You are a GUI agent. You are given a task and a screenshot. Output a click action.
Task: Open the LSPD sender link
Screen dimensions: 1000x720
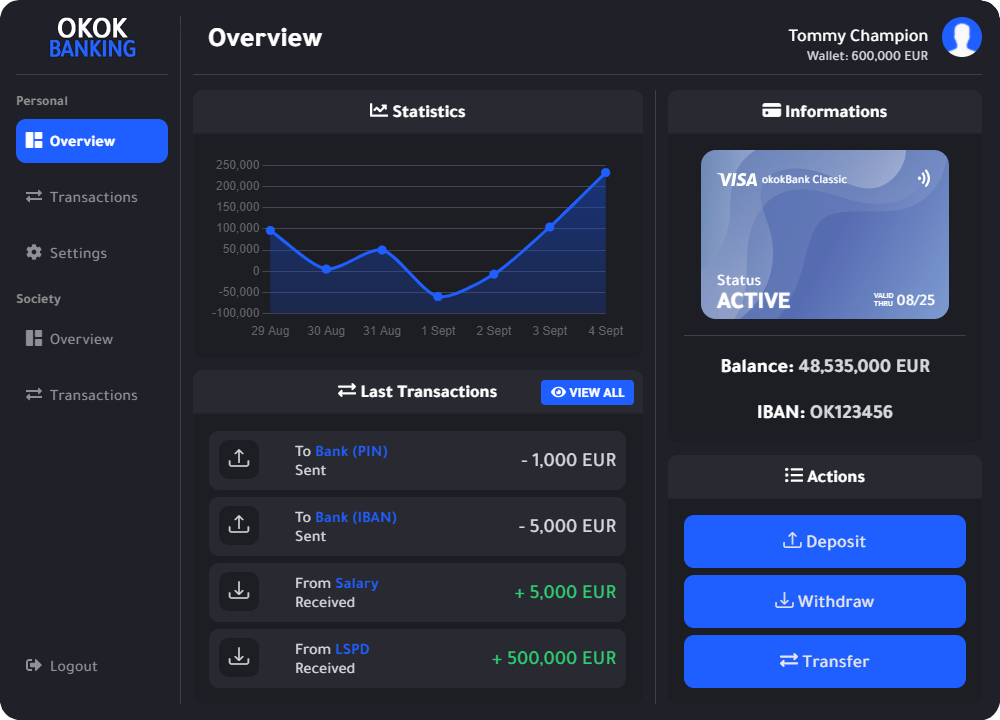[x=353, y=649]
